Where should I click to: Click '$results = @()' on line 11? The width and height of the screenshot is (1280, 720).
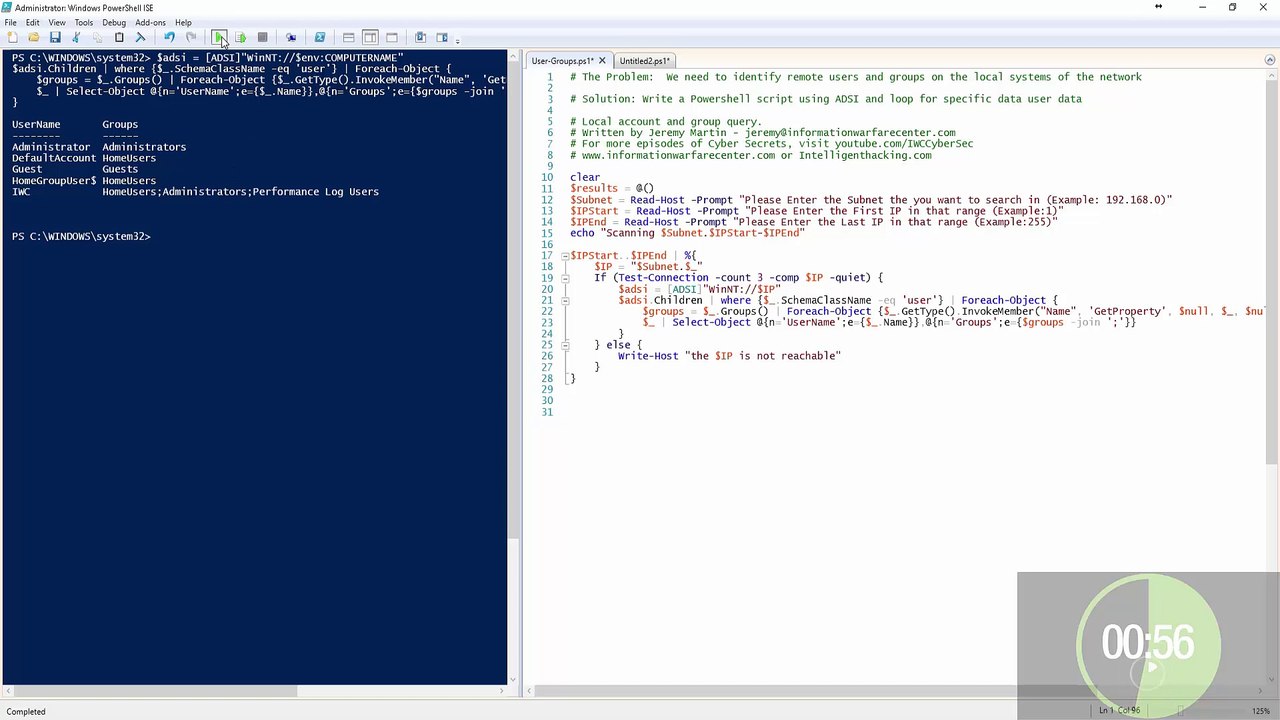(612, 188)
